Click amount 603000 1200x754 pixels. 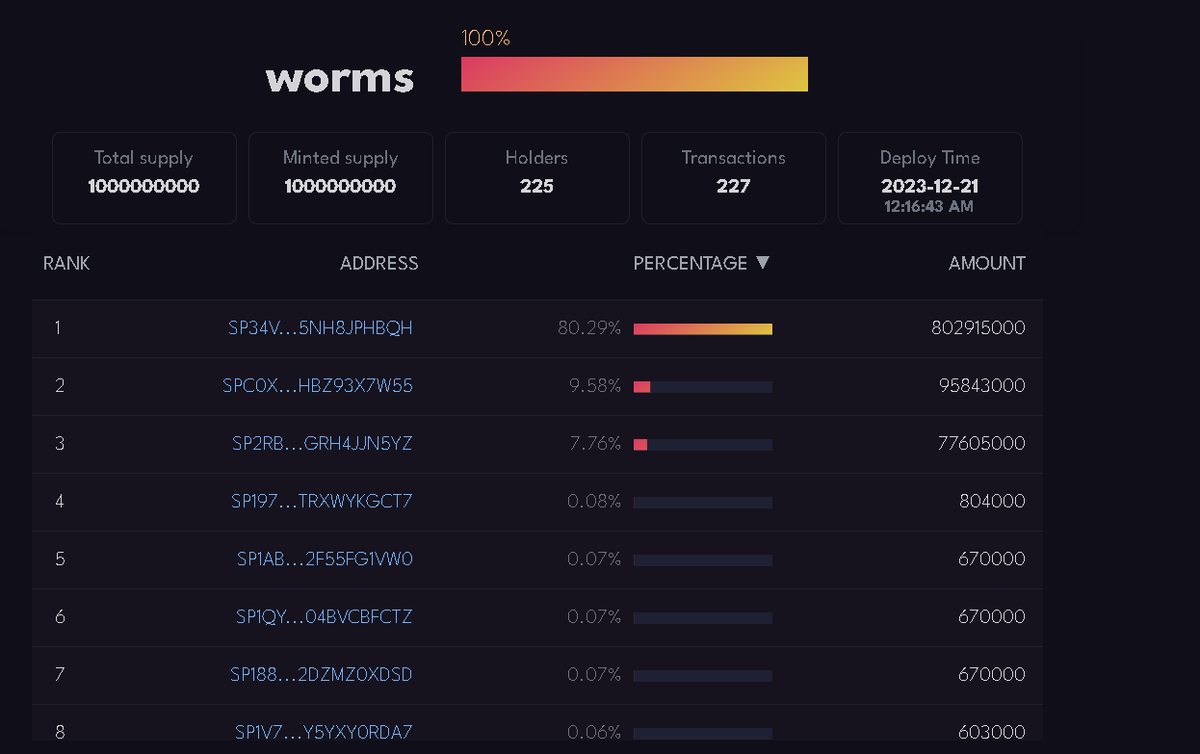[x=992, y=733]
